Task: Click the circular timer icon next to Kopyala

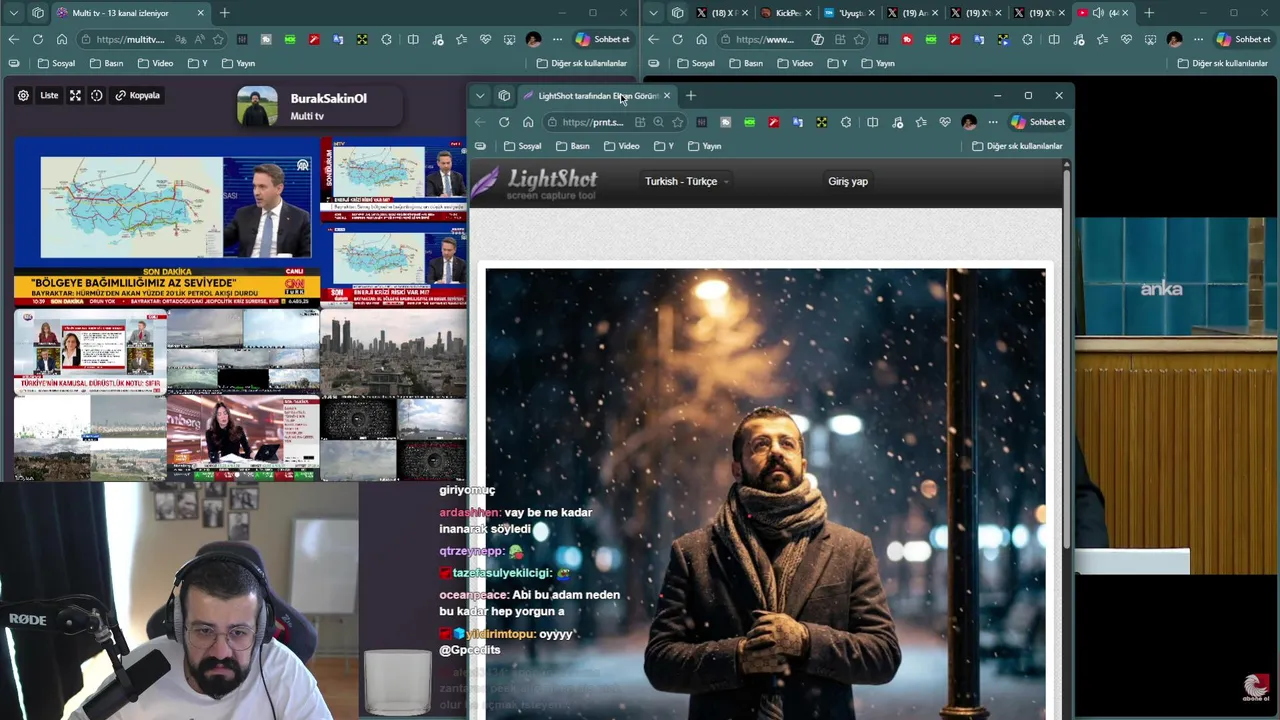Action: 97,96
